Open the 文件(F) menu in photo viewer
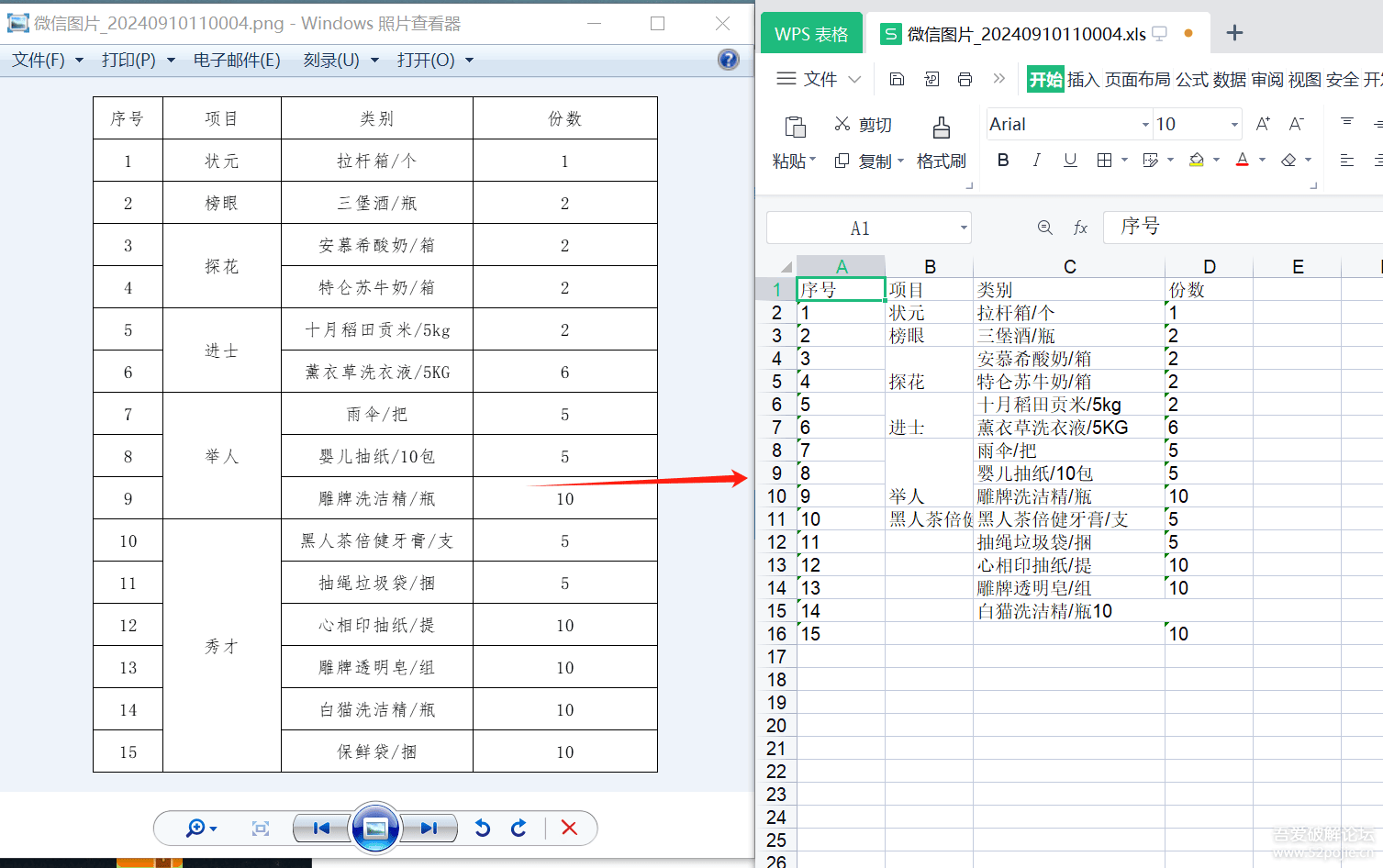The width and height of the screenshot is (1383, 868). click(39, 60)
